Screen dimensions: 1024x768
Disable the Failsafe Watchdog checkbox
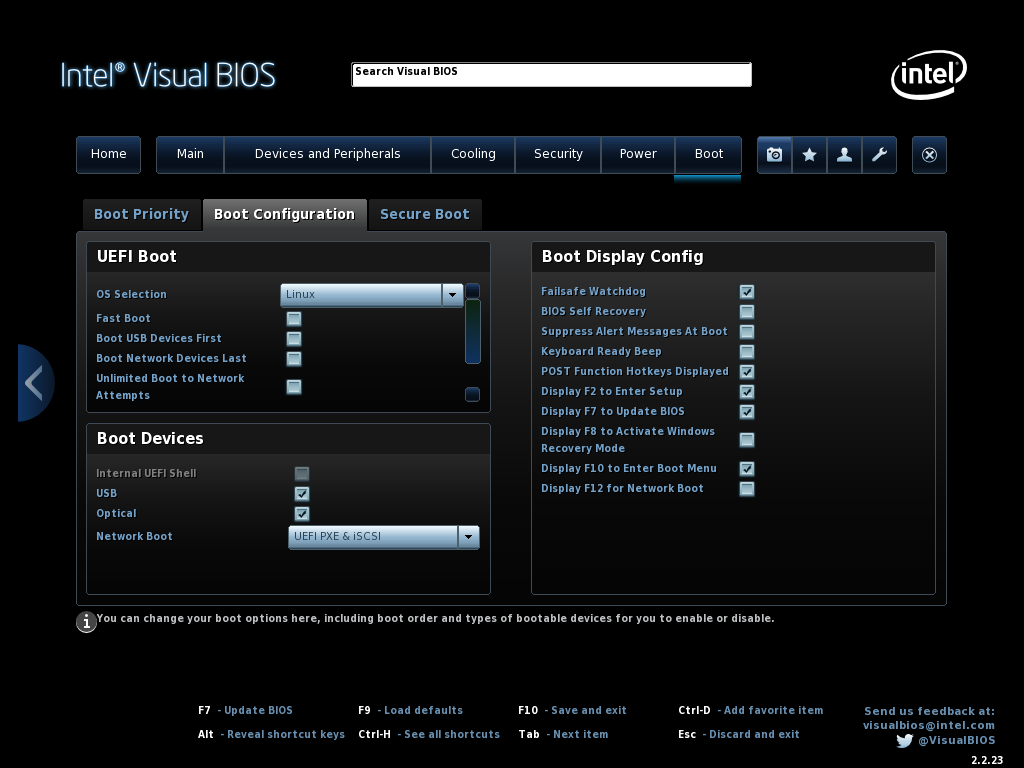[747, 292]
